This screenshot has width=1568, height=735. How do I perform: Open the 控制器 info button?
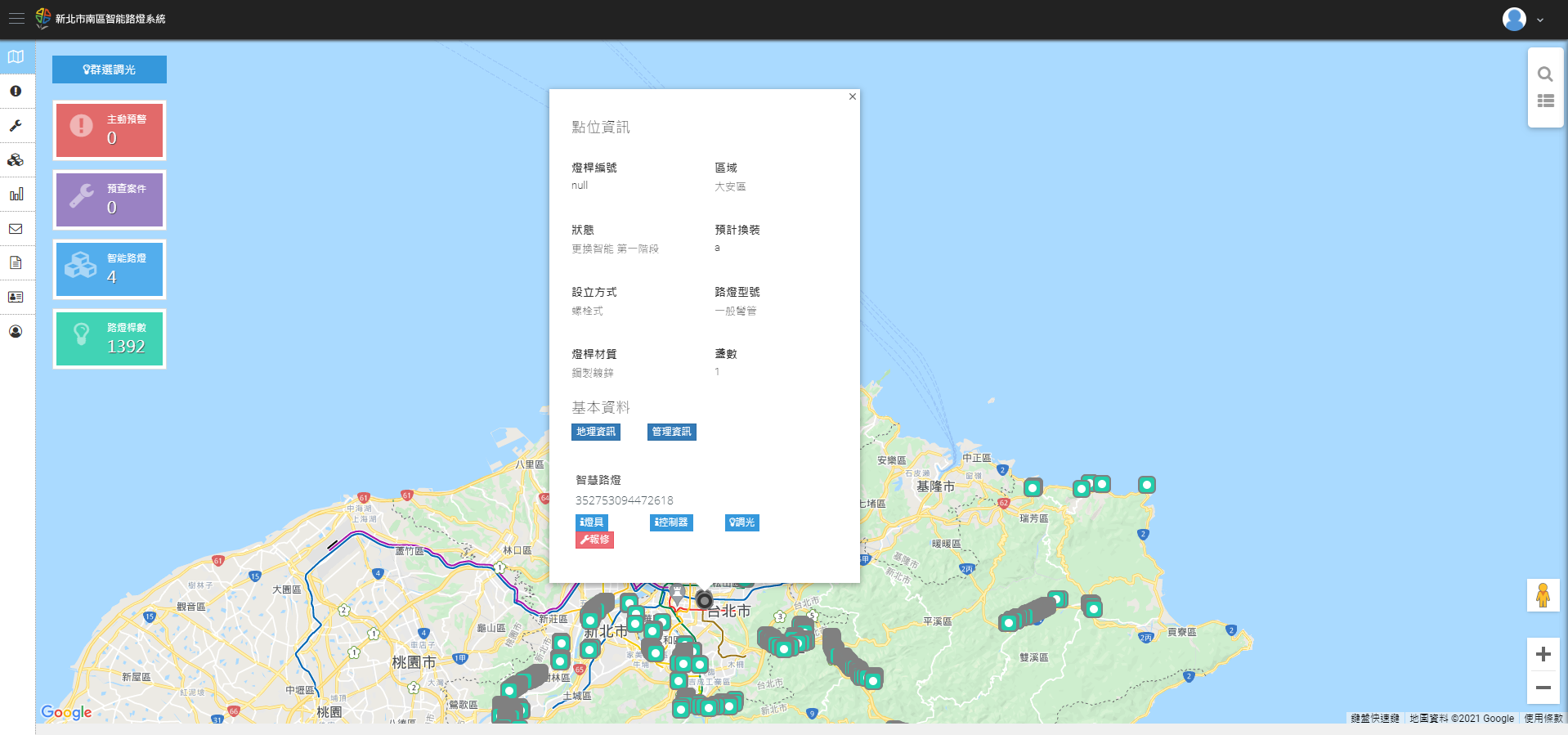tap(671, 522)
